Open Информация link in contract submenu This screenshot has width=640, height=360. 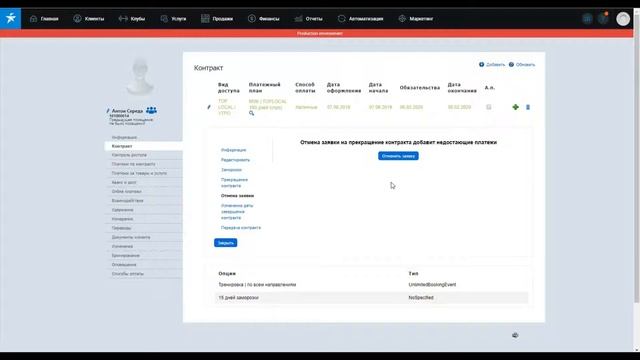click(x=233, y=150)
